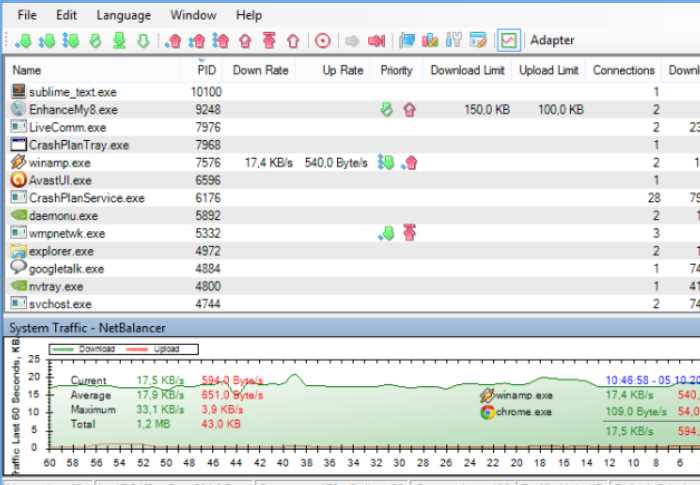Image resolution: width=700 pixels, height=485 pixels.
Task: Click the chrome.exe icon in traffic chart
Action: click(488, 412)
